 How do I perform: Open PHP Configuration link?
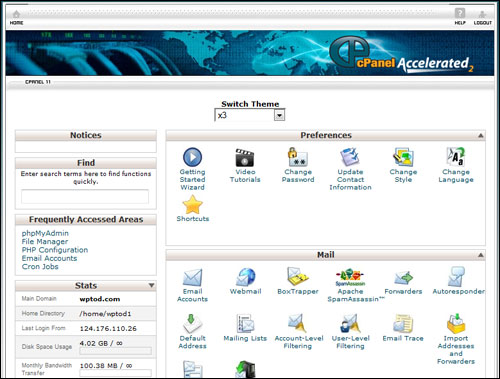(x=55, y=250)
